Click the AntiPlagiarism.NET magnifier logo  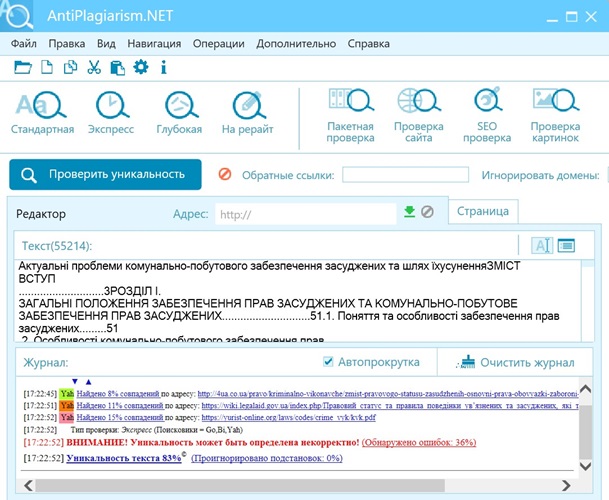(x=17, y=16)
